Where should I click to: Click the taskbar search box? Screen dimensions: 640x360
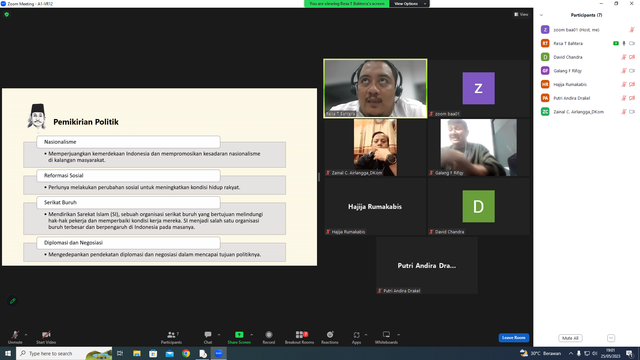point(64,353)
